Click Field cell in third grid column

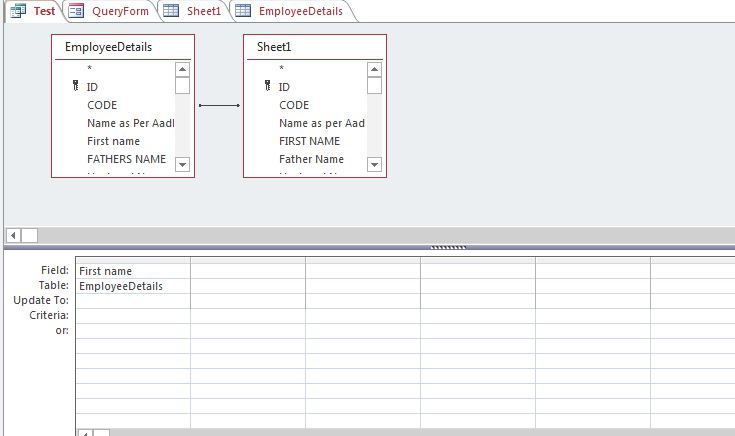[363, 271]
